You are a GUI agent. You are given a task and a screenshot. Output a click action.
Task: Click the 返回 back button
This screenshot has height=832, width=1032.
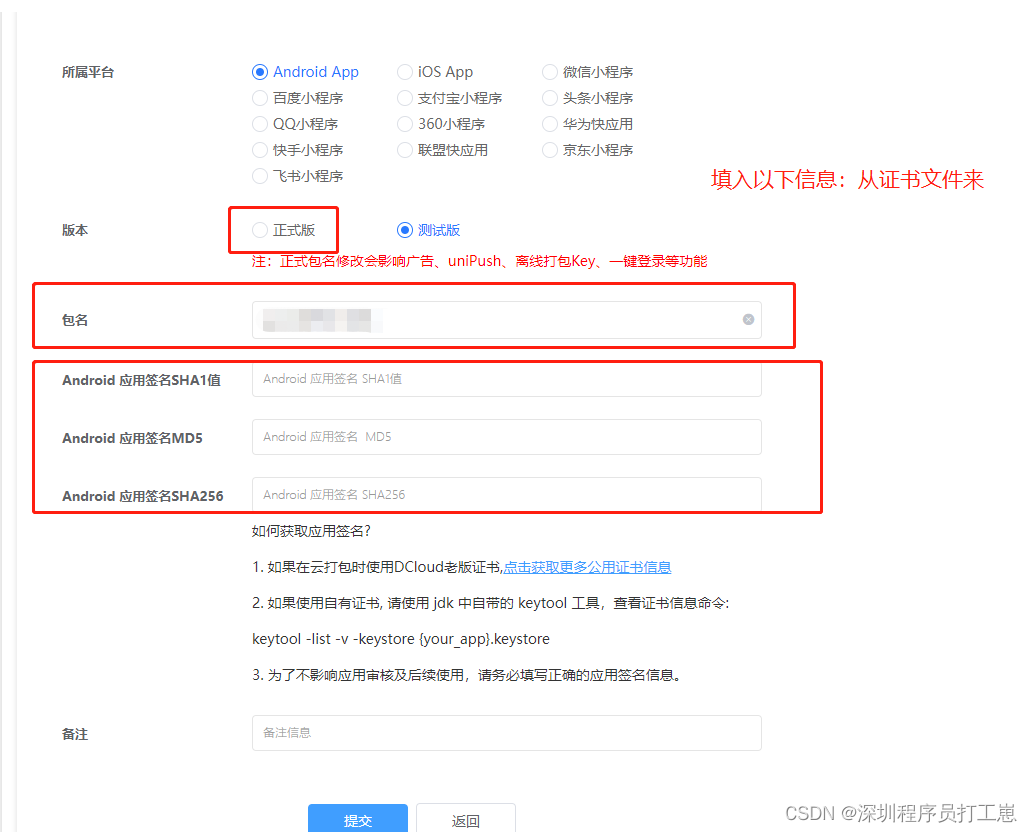pyautogui.click(x=466, y=819)
